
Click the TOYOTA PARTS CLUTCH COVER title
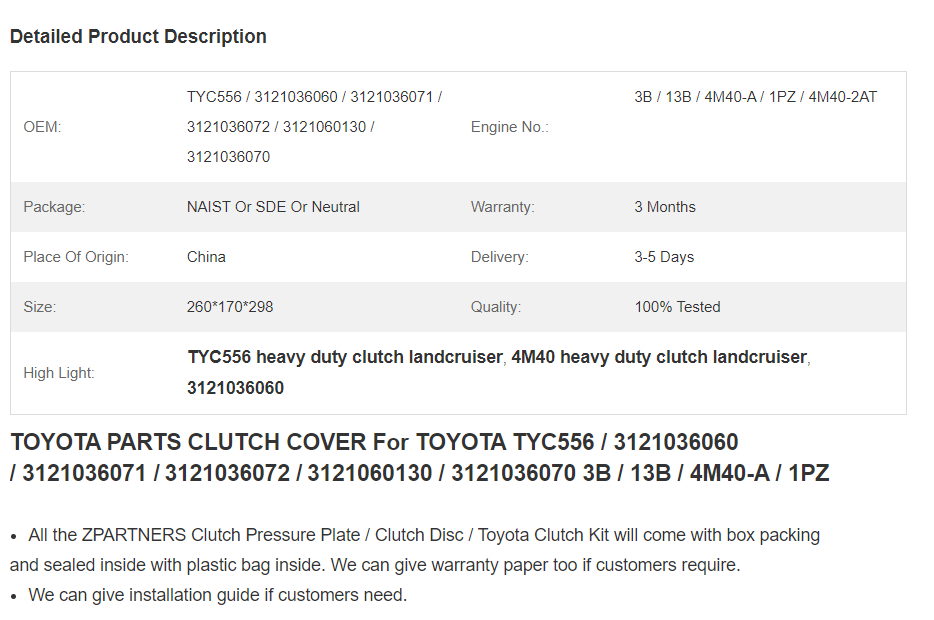[420, 457]
